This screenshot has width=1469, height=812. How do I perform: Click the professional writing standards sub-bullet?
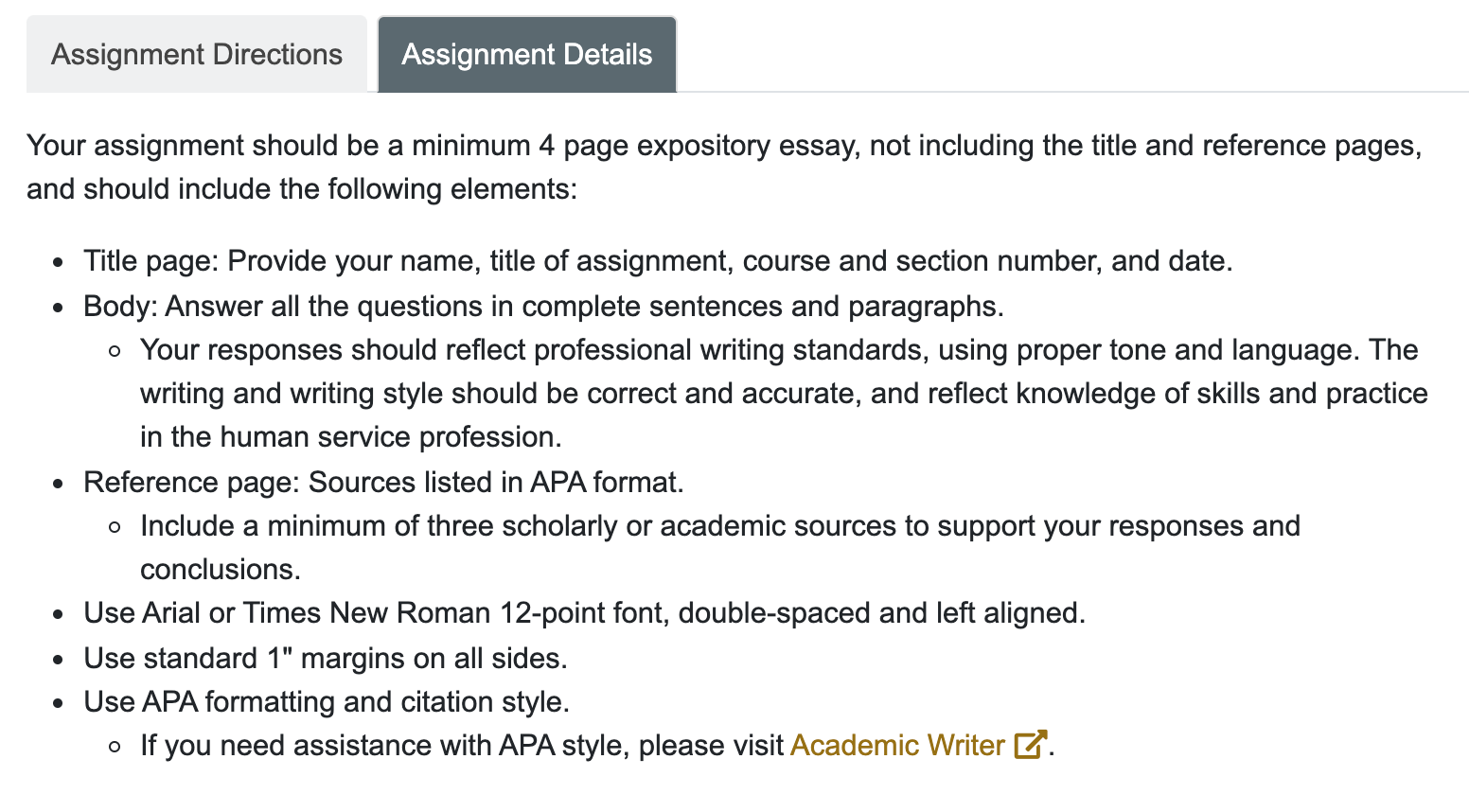(784, 393)
